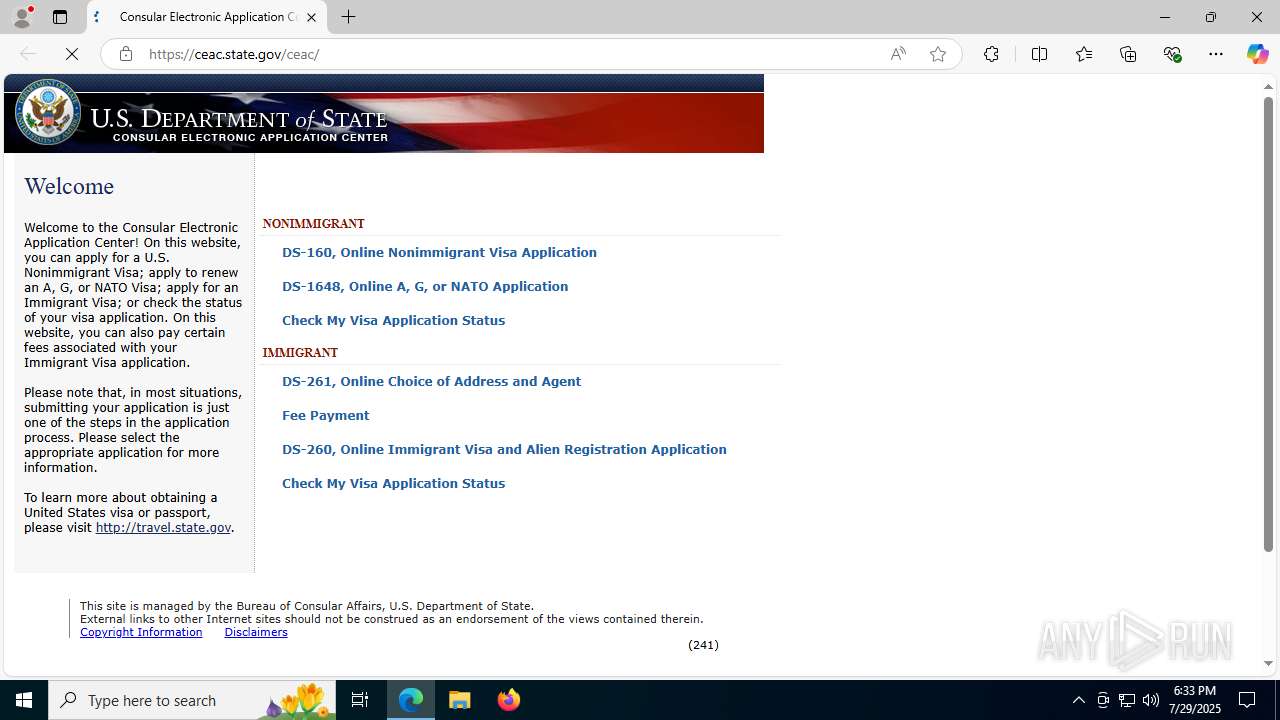
Task: Launch Firefox from the taskbar
Action: [509, 700]
